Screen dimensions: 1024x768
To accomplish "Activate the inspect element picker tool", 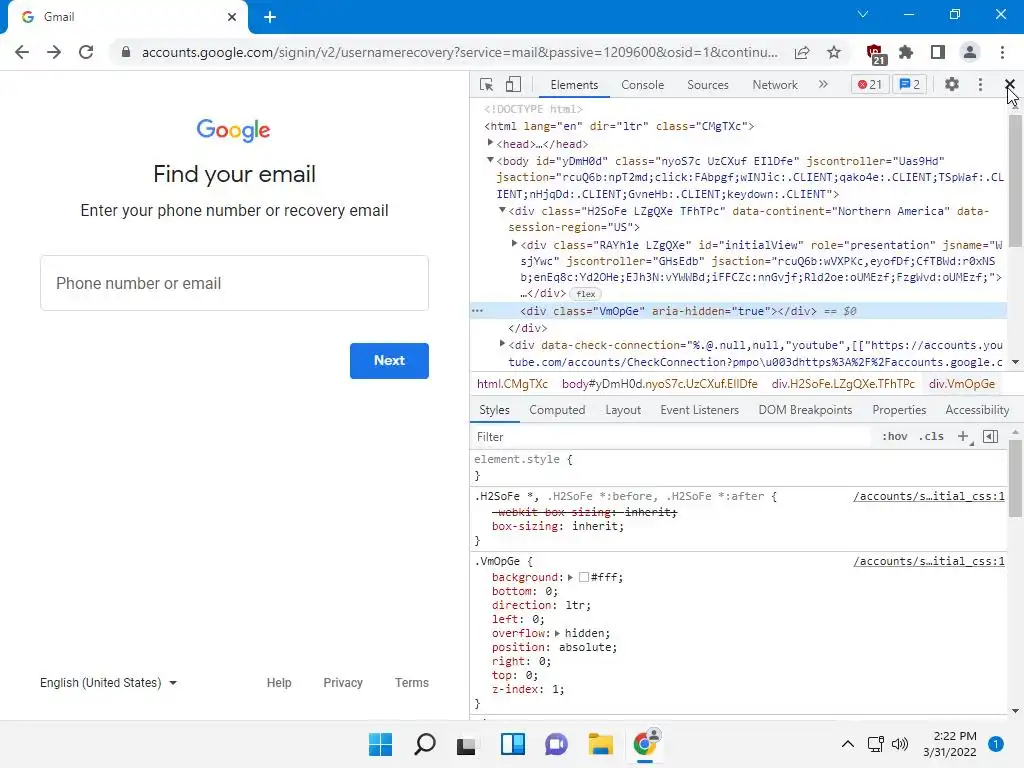I will [486, 85].
